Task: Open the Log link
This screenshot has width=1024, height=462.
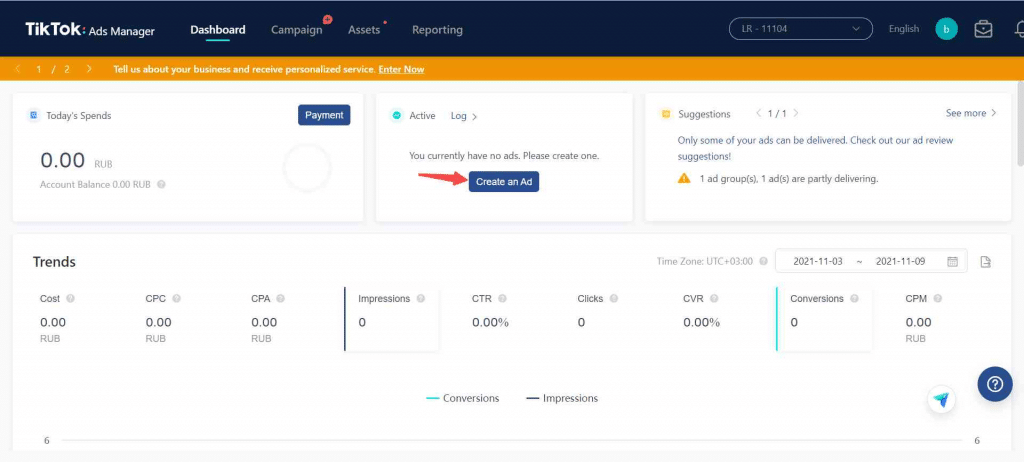Action: (464, 116)
